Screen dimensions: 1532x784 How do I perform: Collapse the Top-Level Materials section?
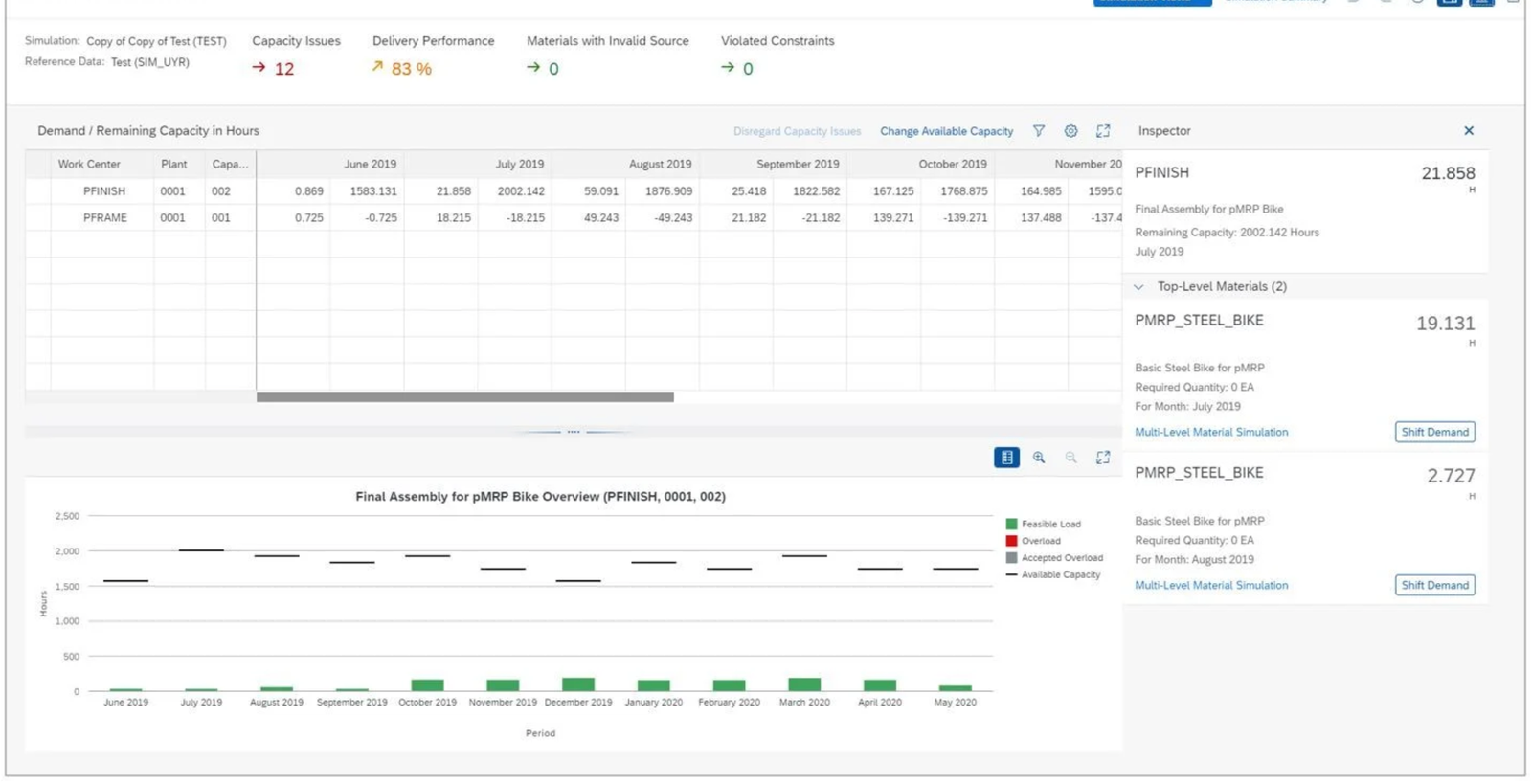[1138, 287]
